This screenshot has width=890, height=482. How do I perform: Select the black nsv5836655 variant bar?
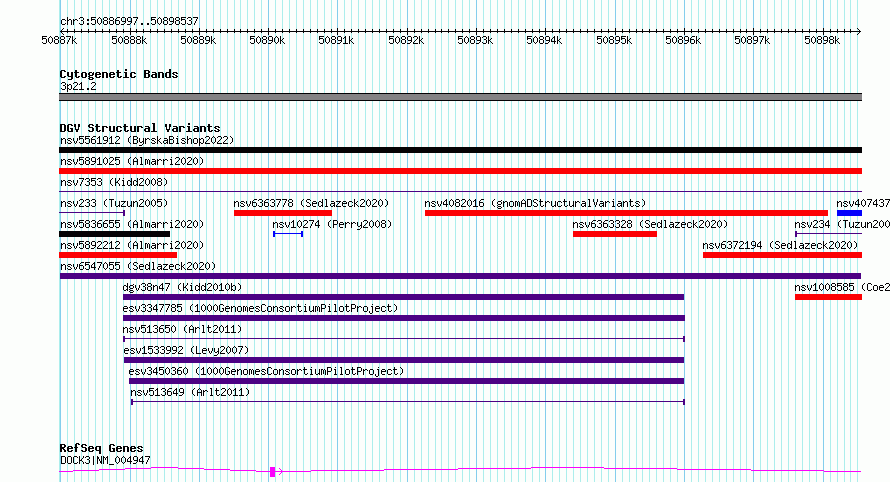click(x=115, y=234)
